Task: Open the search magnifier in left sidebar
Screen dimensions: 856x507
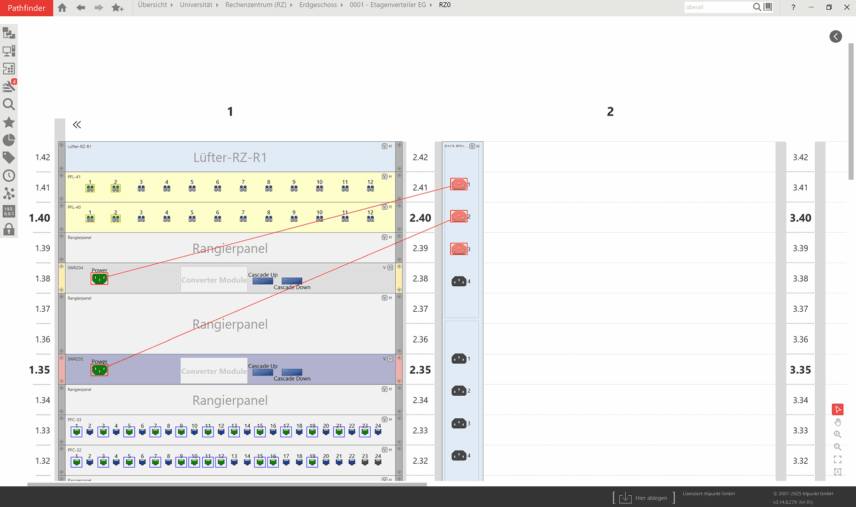Action: (9, 104)
